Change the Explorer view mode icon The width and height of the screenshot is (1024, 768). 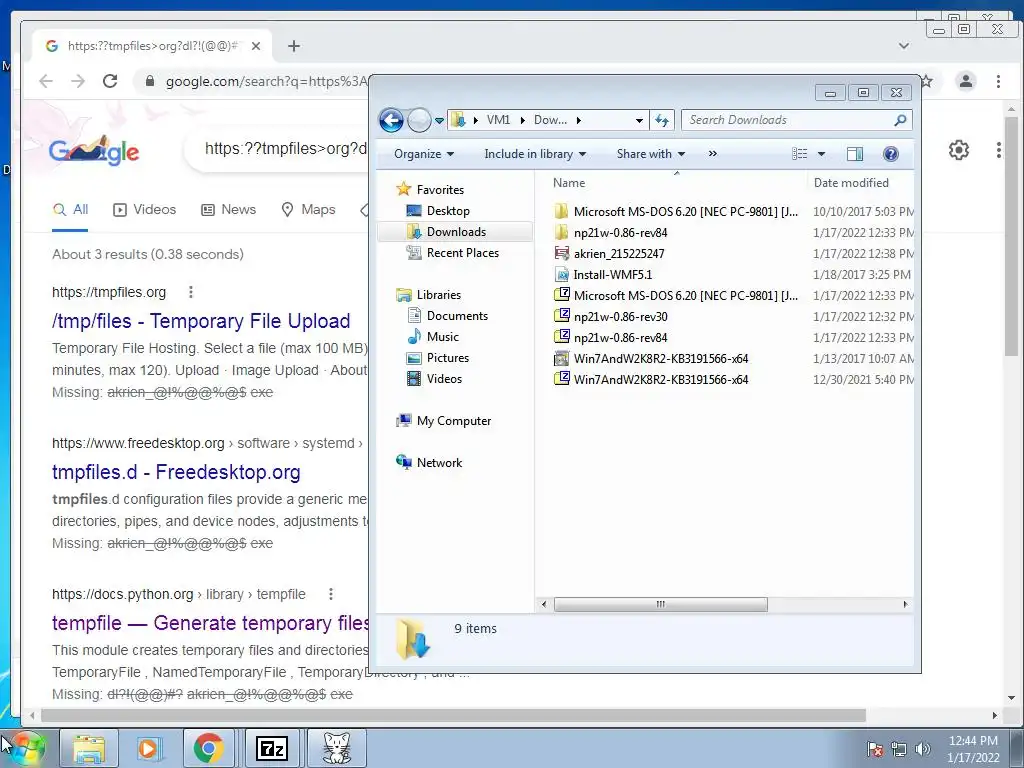click(x=799, y=154)
